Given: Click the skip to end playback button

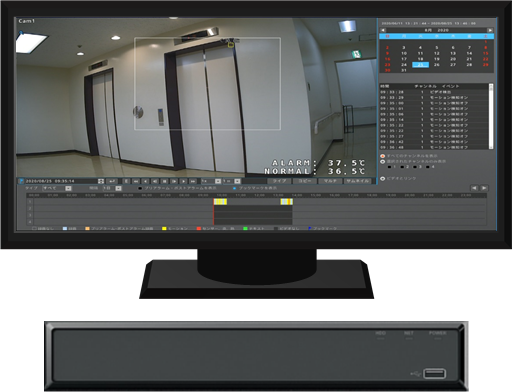Looking at the screenshot, I should [x=193, y=181].
